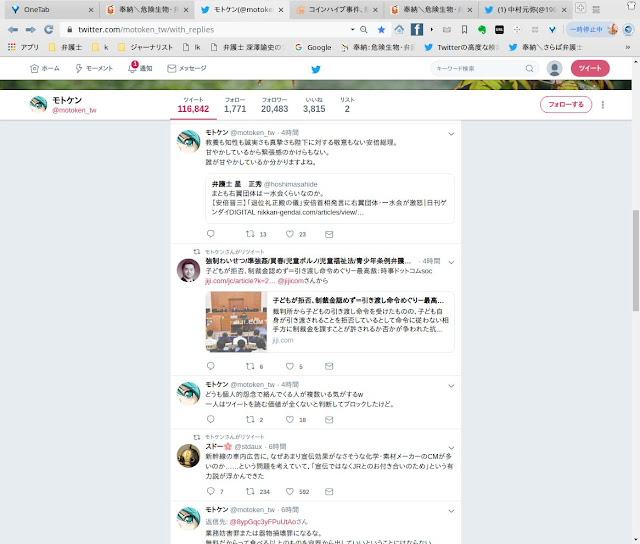Viewport: 640px width, 544px height.
Task: Open the モーメント navigation item
Action: tap(94, 68)
